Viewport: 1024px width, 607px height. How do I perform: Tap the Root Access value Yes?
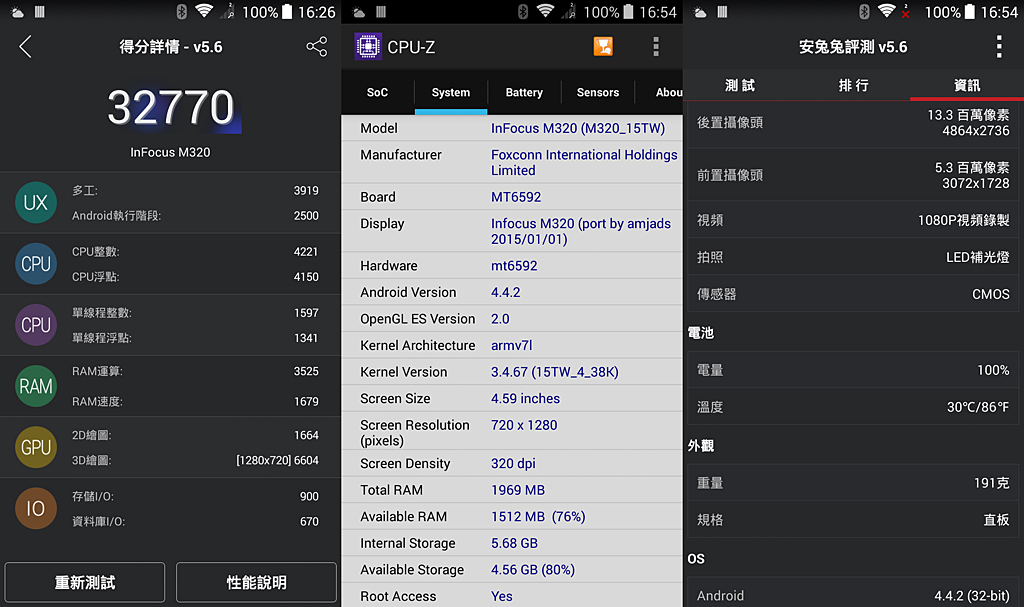coord(502,596)
